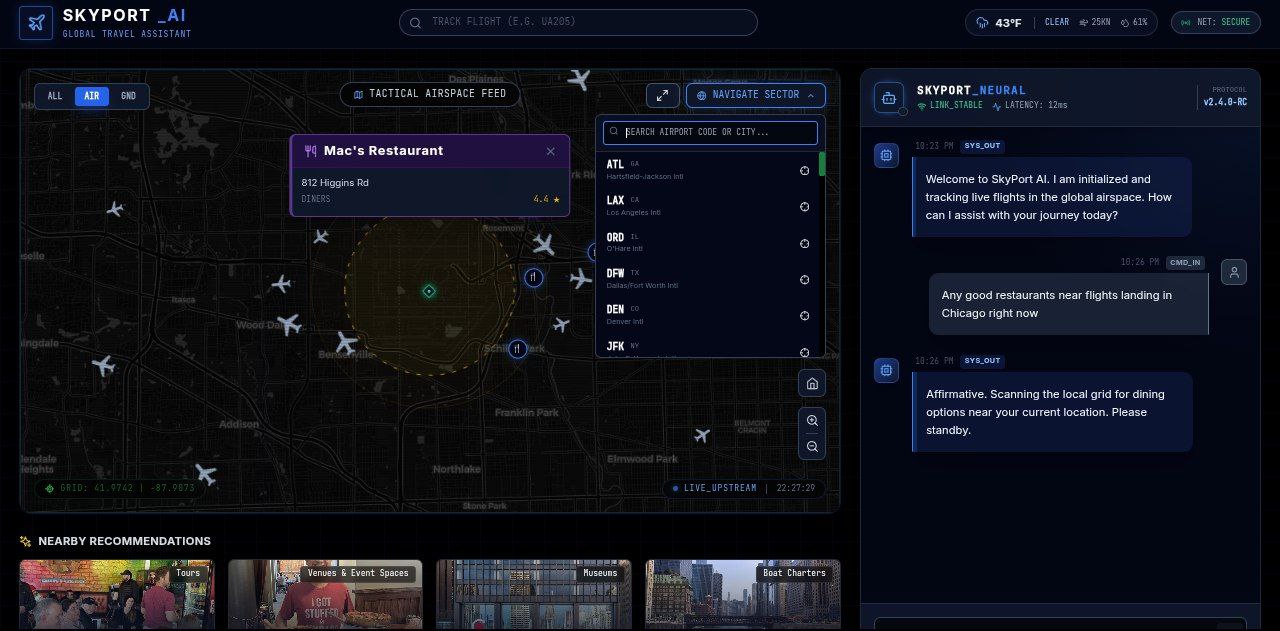Screen dimensions: 1280x631
Task: Click the user avatar icon in chat
Action: 1234,271
